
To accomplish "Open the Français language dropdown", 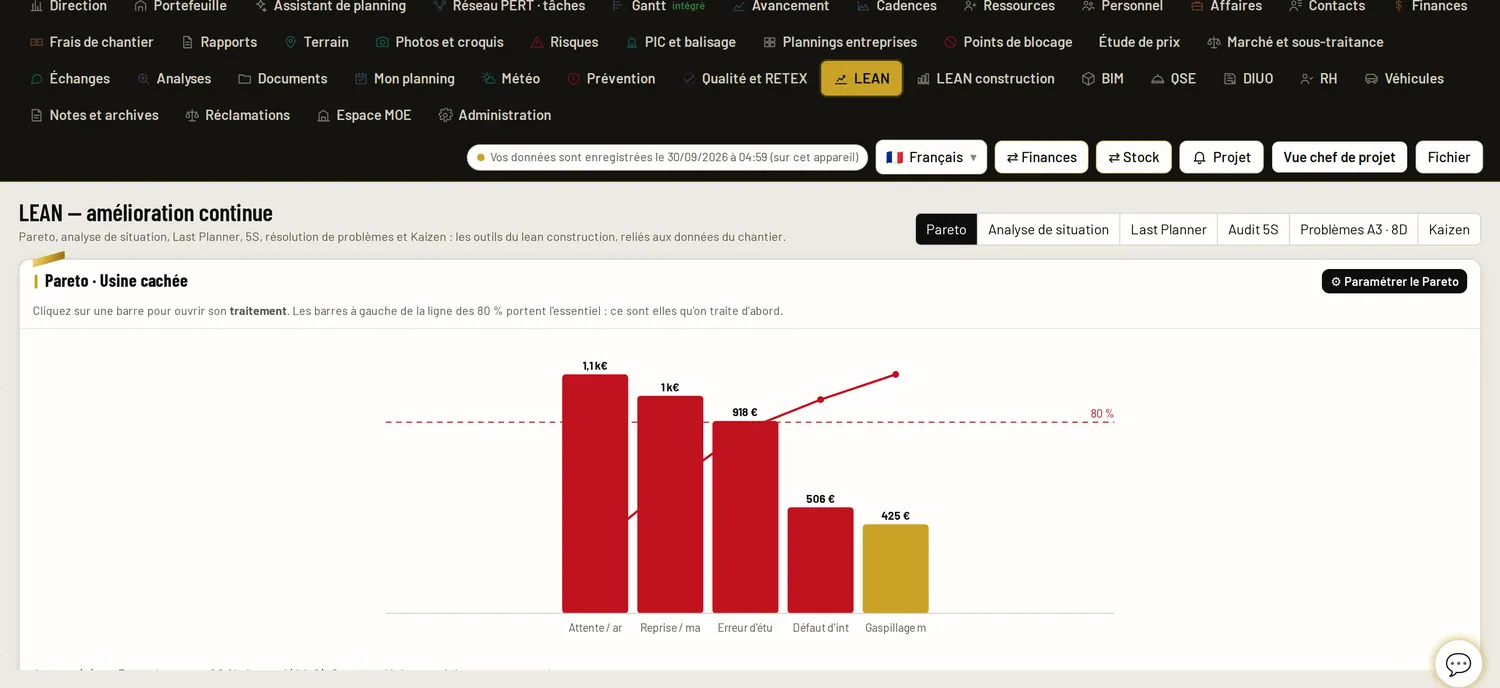I will pyautogui.click(x=931, y=157).
